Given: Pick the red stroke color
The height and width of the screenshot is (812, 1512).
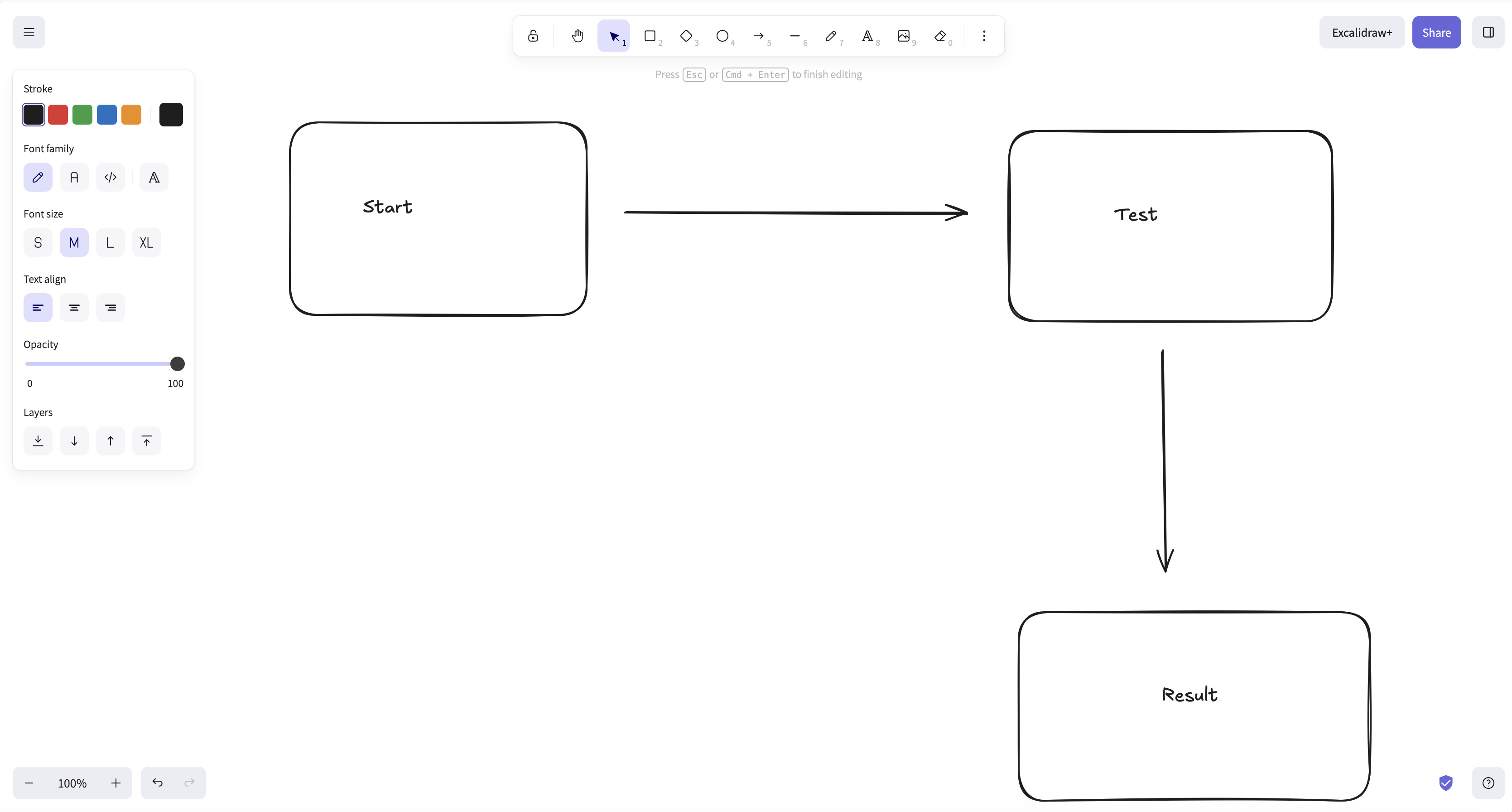Looking at the screenshot, I should coord(58,115).
